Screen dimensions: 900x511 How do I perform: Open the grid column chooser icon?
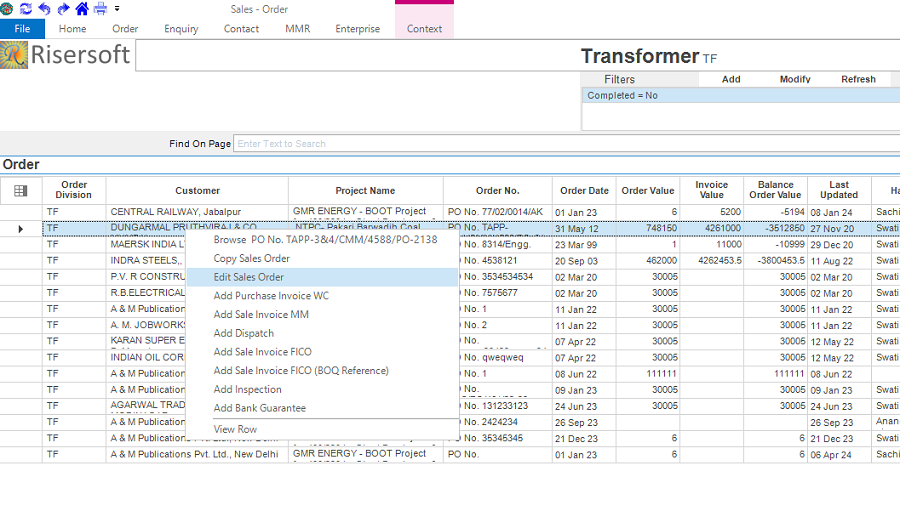(x=21, y=191)
